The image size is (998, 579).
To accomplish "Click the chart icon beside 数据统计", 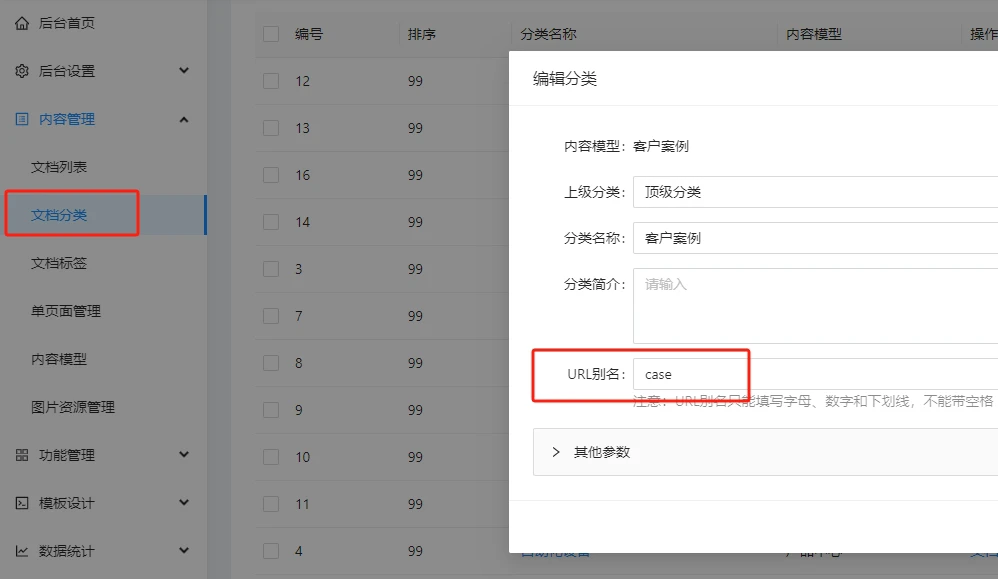I will [x=22, y=551].
